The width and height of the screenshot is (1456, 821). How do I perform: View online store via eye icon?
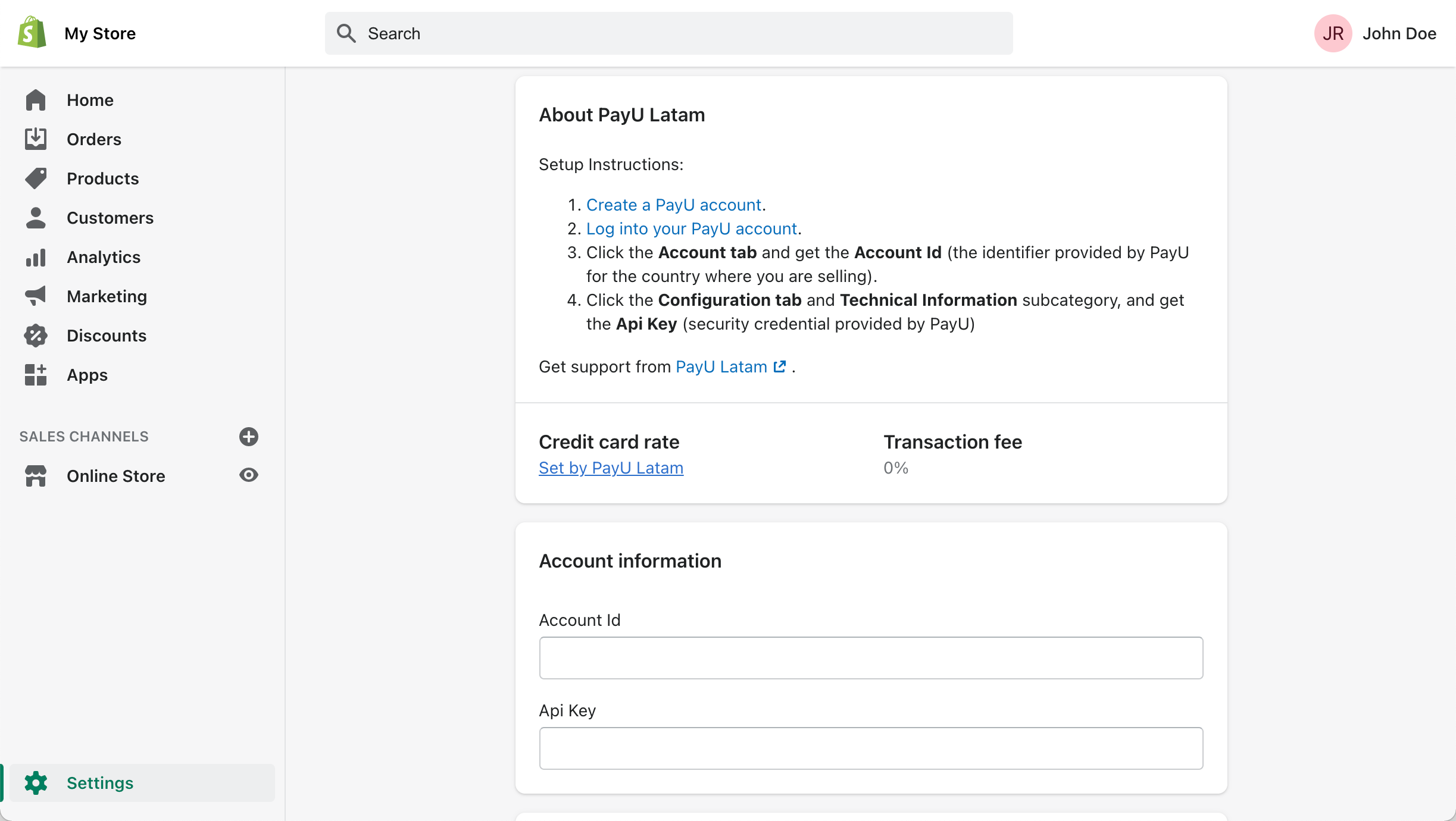pos(249,475)
